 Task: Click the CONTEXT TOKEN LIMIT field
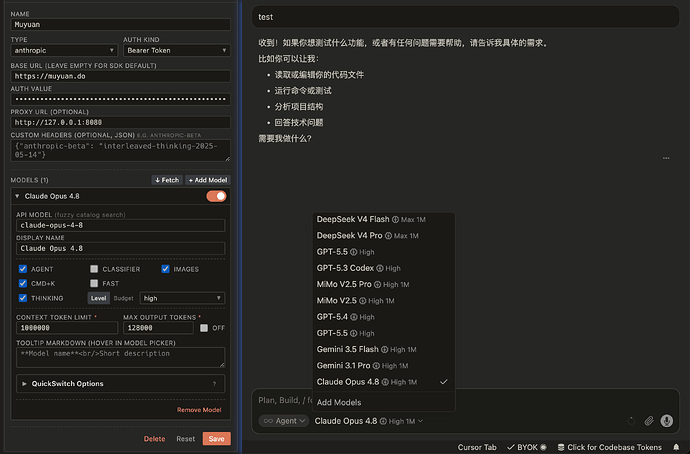pyautogui.click(x=67, y=328)
